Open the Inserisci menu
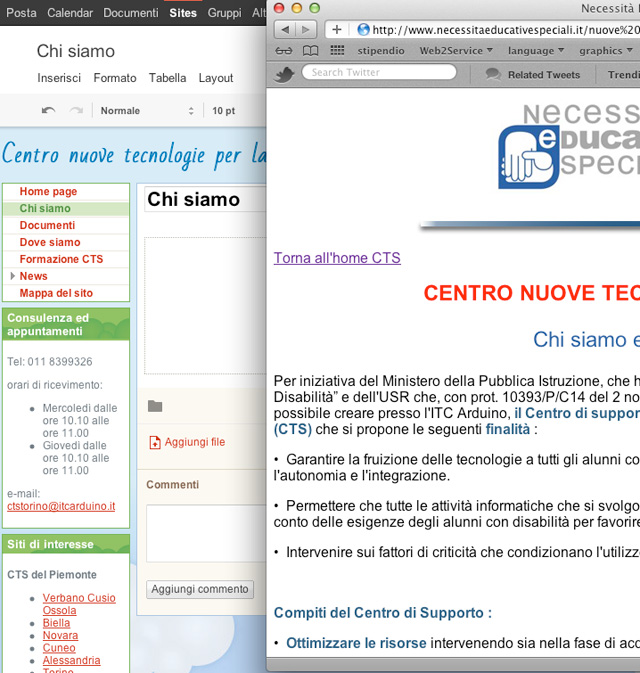This screenshot has width=640, height=673. click(59, 78)
